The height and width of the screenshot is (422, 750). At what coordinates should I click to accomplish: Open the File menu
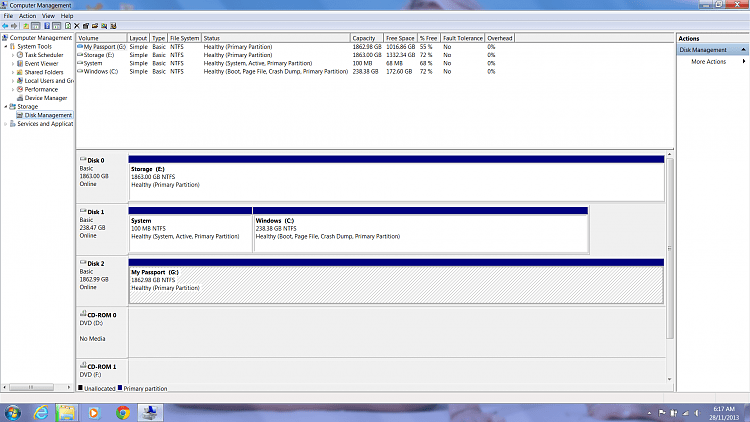point(8,16)
